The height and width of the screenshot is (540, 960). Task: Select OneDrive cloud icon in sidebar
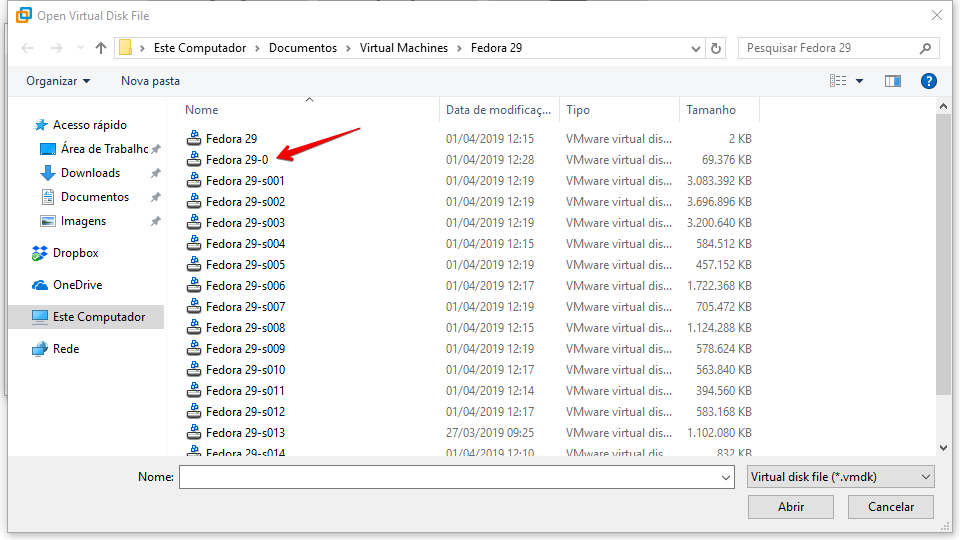[x=40, y=285]
